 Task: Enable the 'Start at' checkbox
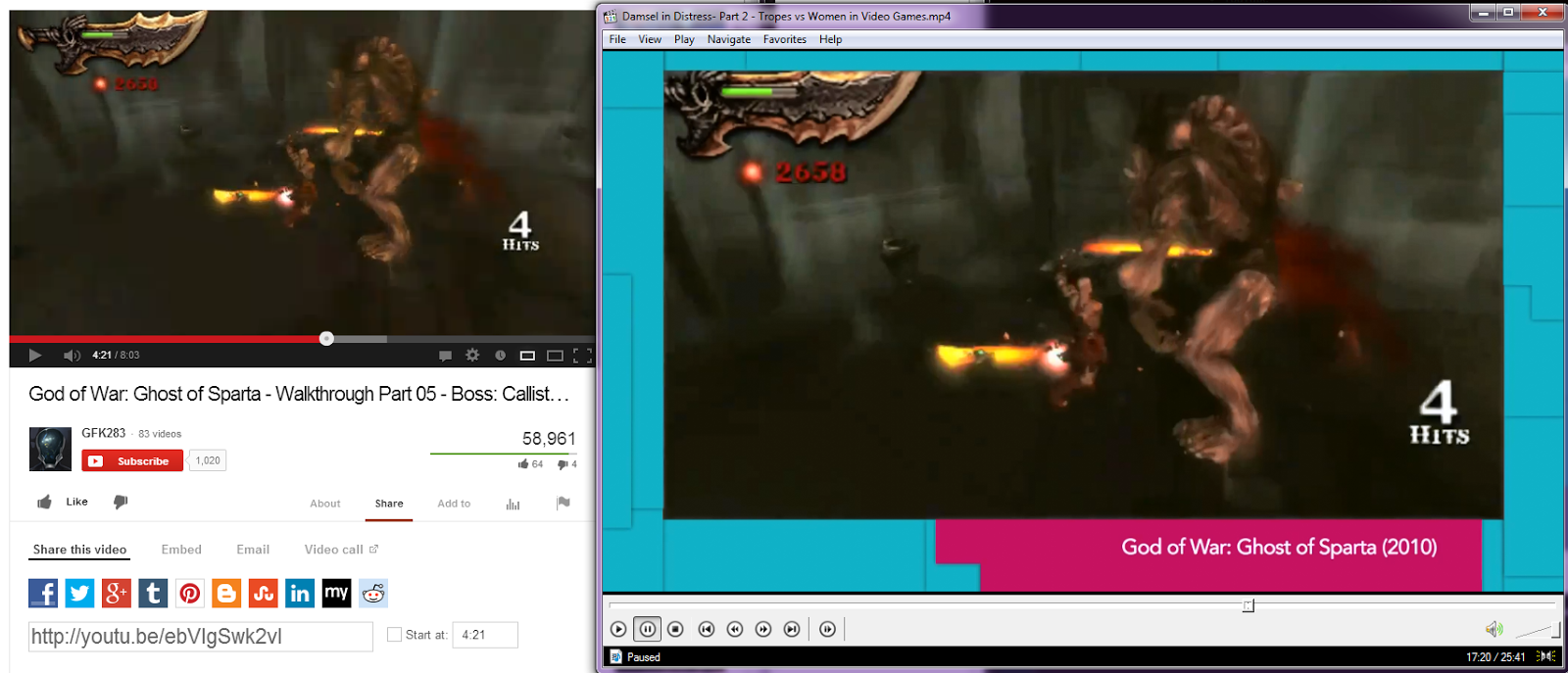pos(394,635)
